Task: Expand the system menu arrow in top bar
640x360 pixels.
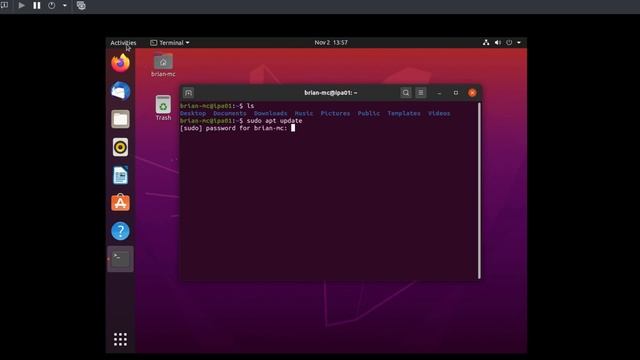Action: click(519, 42)
